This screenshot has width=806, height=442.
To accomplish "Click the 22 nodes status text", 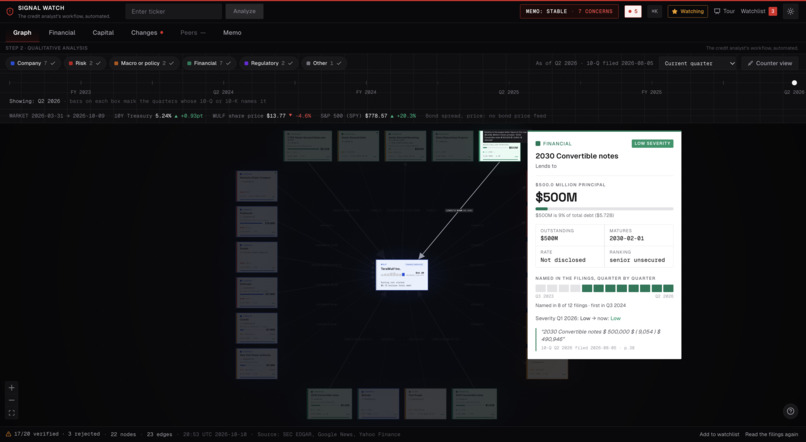I will [123, 434].
